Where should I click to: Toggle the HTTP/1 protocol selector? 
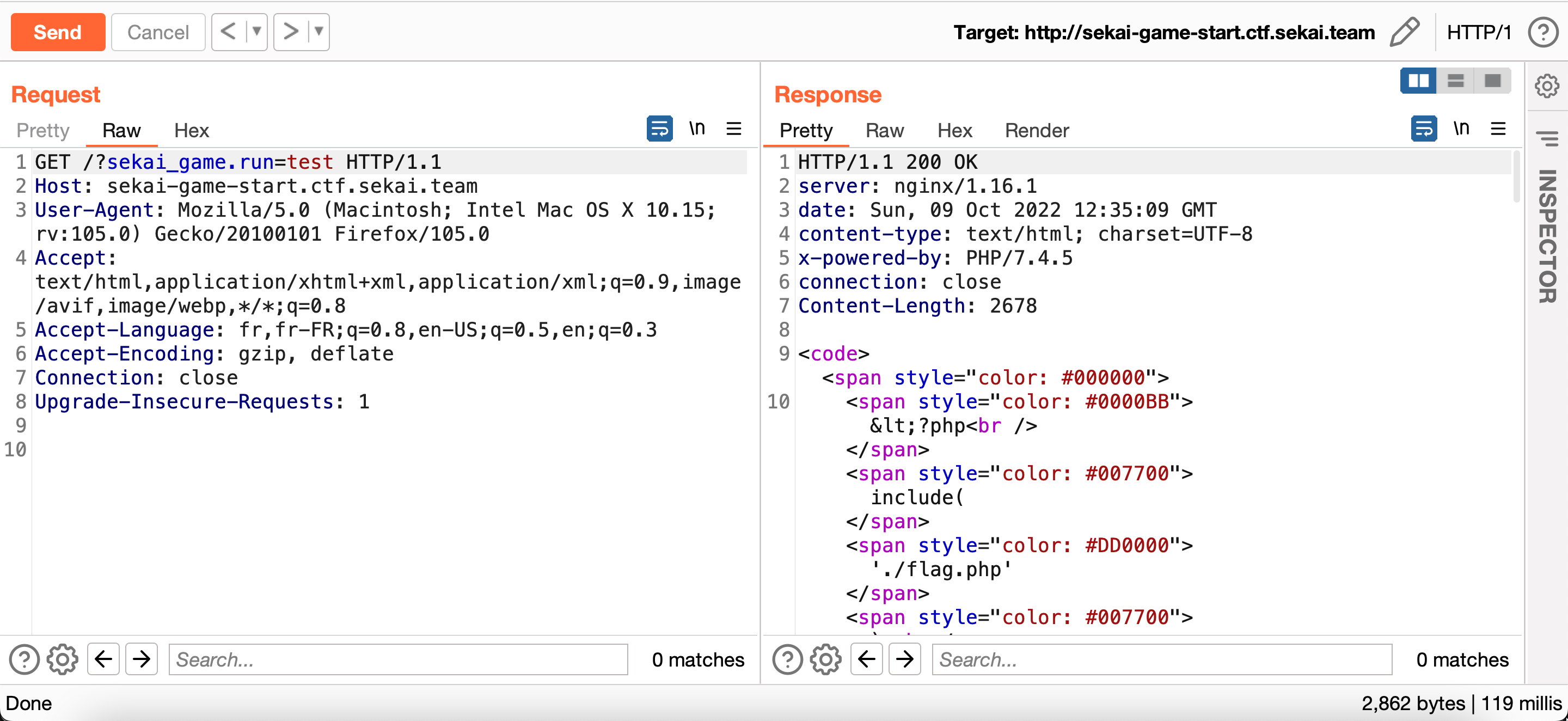(x=1479, y=32)
